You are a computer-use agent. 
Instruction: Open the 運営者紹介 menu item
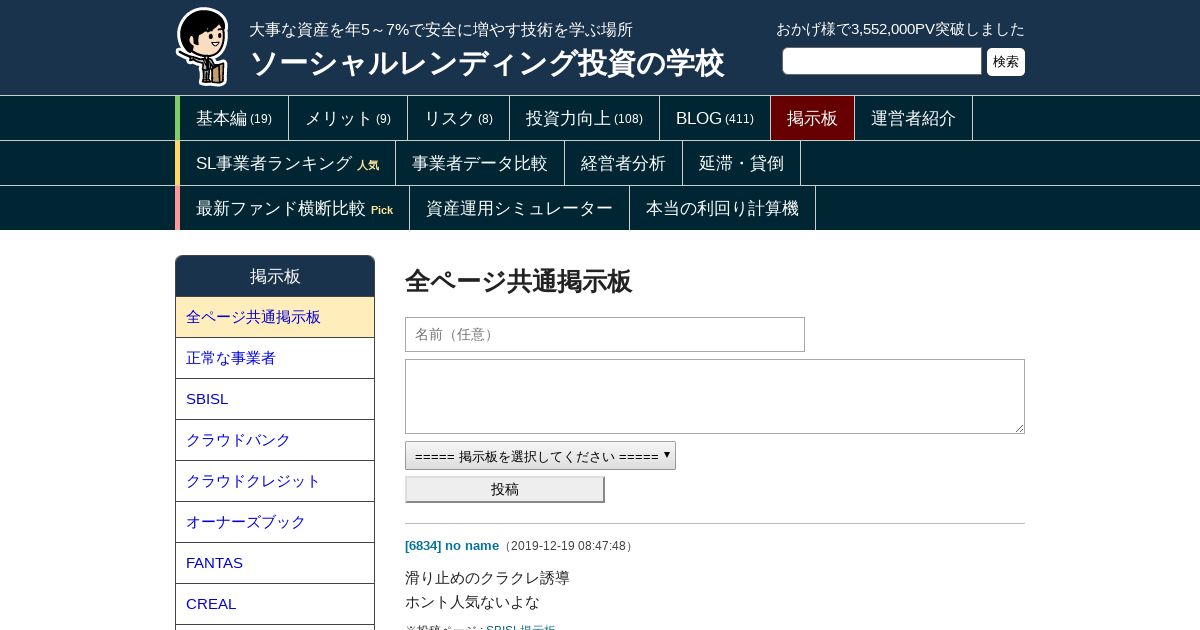pyautogui.click(x=913, y=118)
